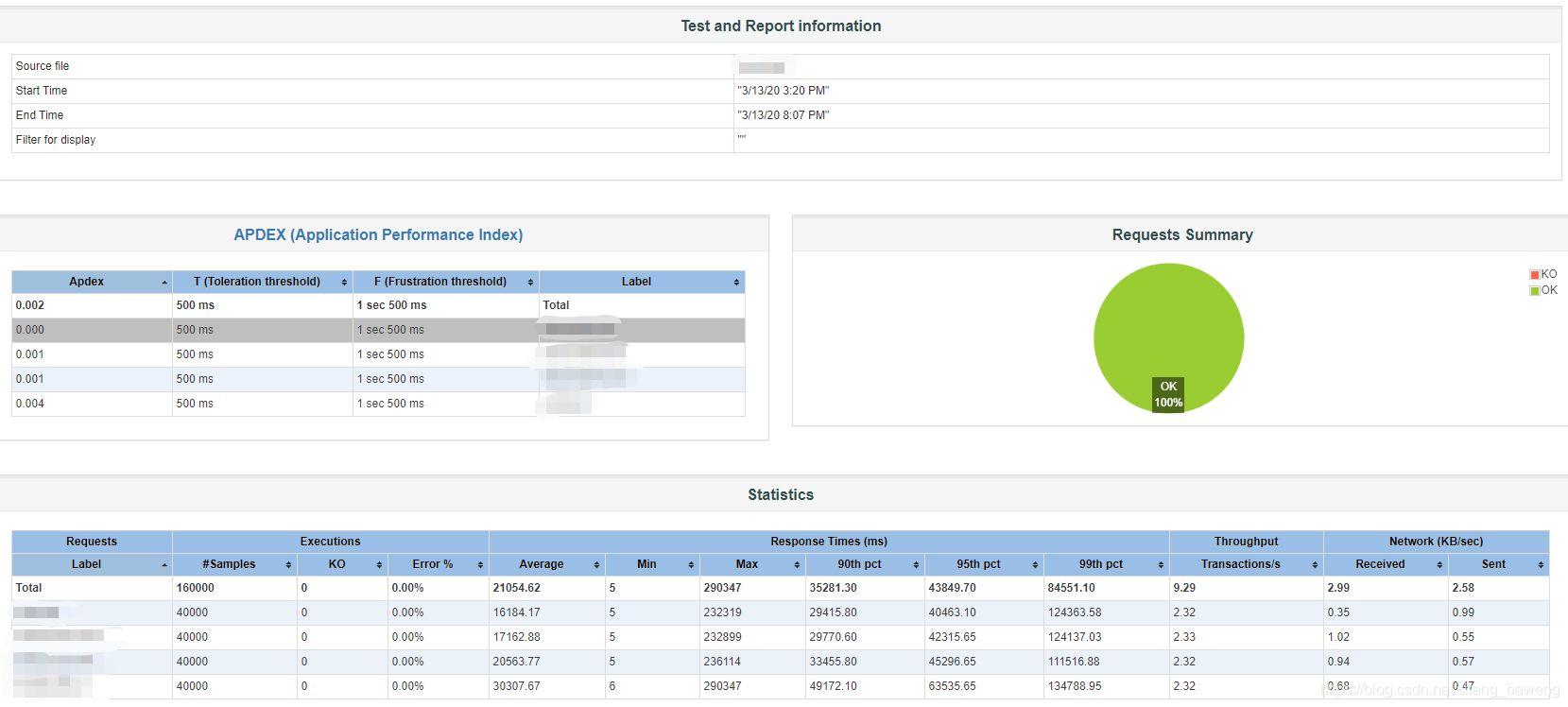Screen dimensions: 1568x707
Task: Click the Test and Report information heading
Action: (x=781, y=26)
